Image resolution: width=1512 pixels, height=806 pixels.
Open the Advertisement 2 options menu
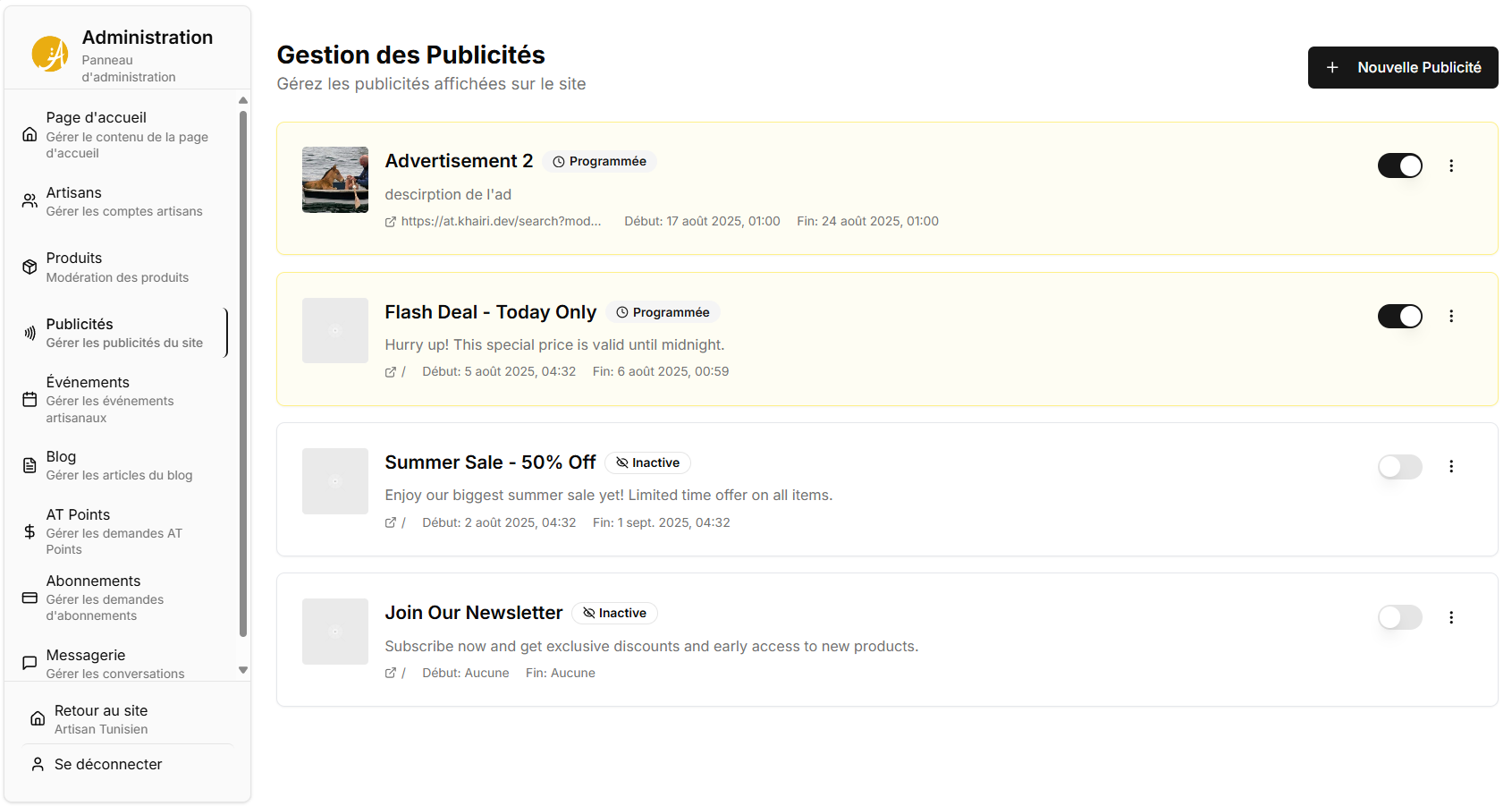coord(1451,165)
